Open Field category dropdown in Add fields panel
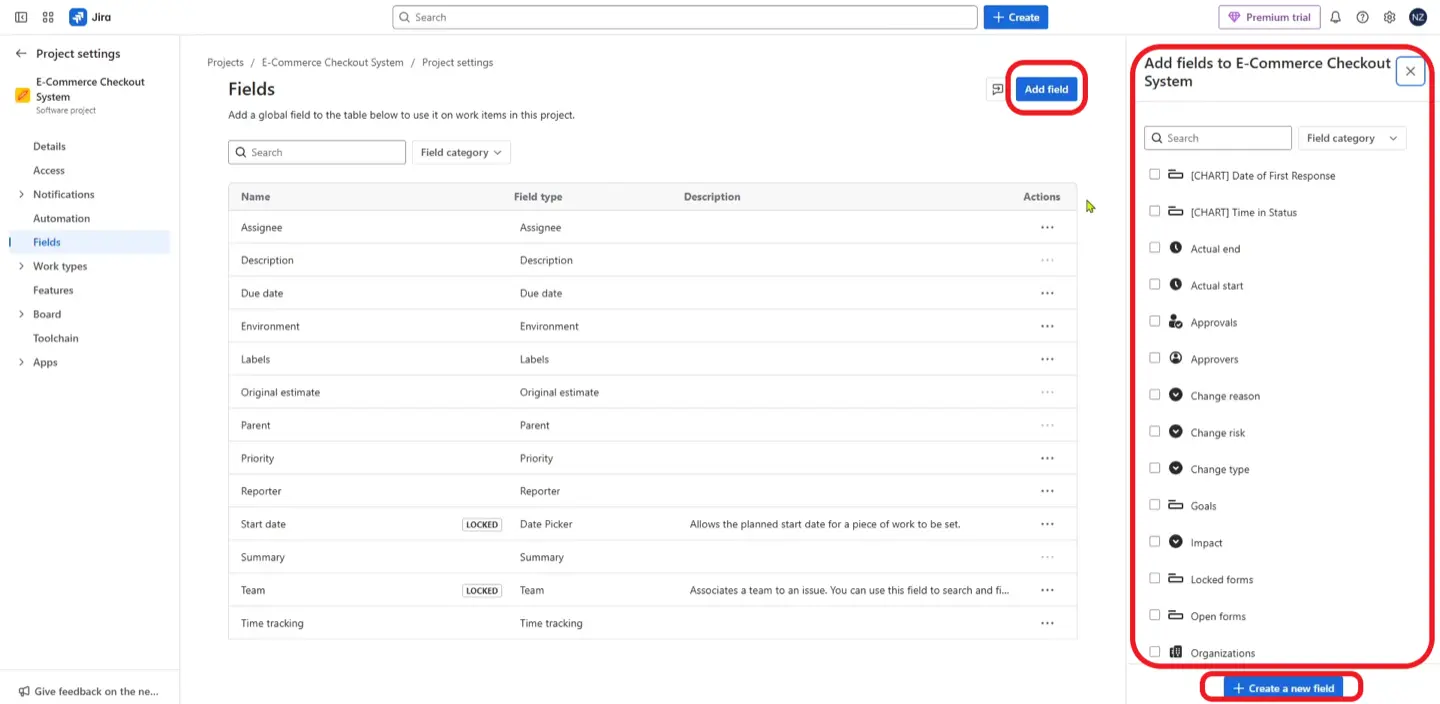 [1352, 138]
